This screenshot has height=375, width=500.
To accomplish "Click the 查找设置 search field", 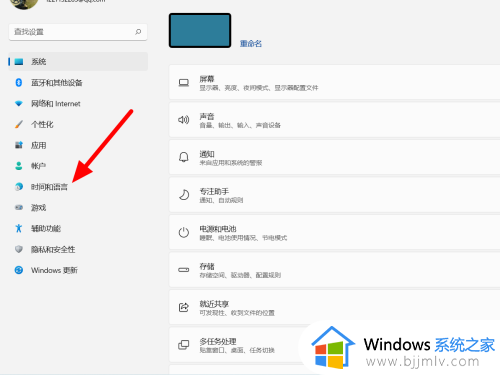I will pyautogui.click(x=78, y=32).
